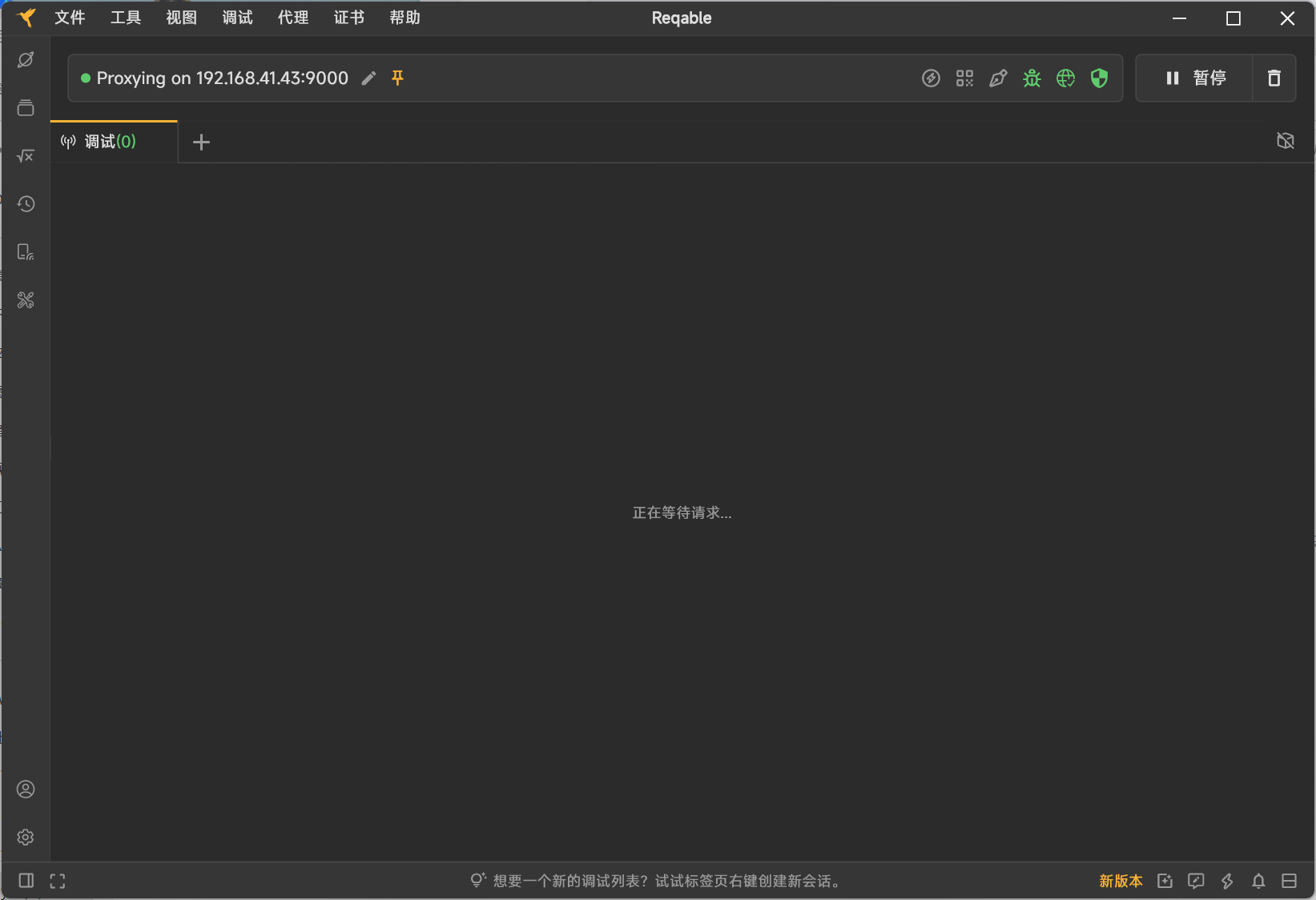The width and height of the screenshot is (1316, 900).
Task: Toggle the green shield SSL icon
Action: coord(1099,78)
